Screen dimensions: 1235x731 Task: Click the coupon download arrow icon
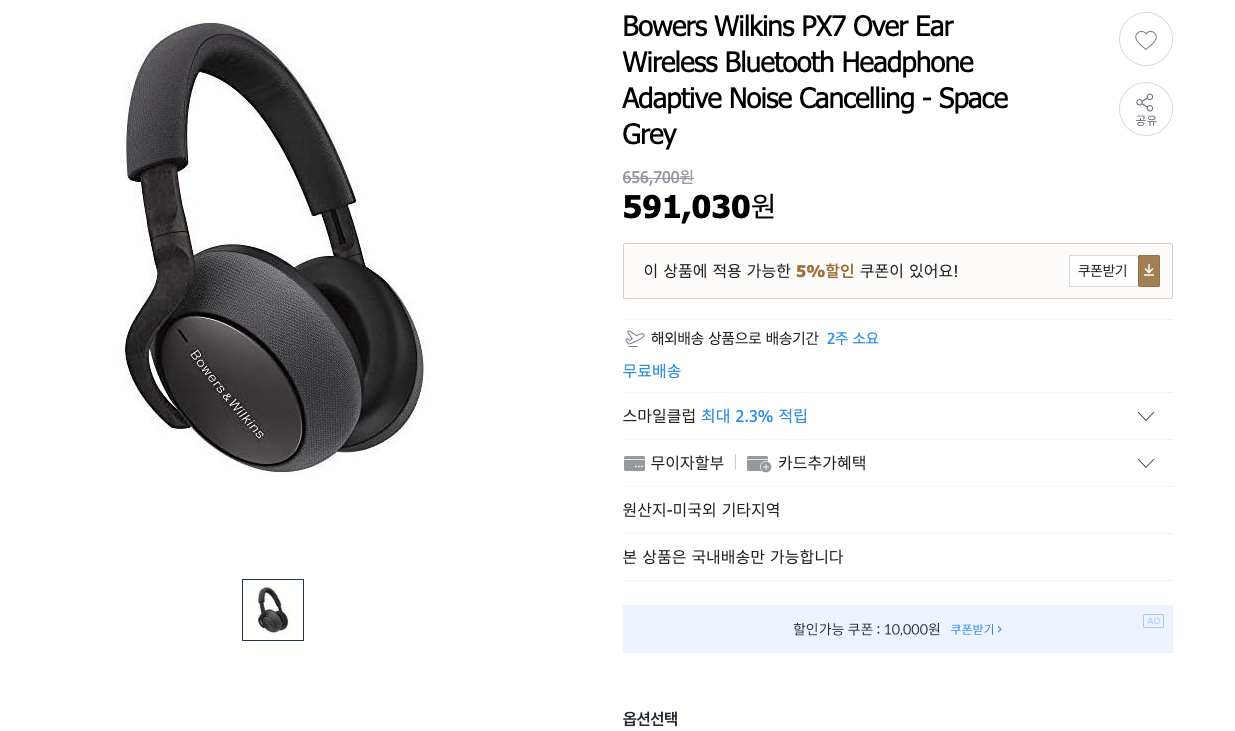tap(1149, 271)
